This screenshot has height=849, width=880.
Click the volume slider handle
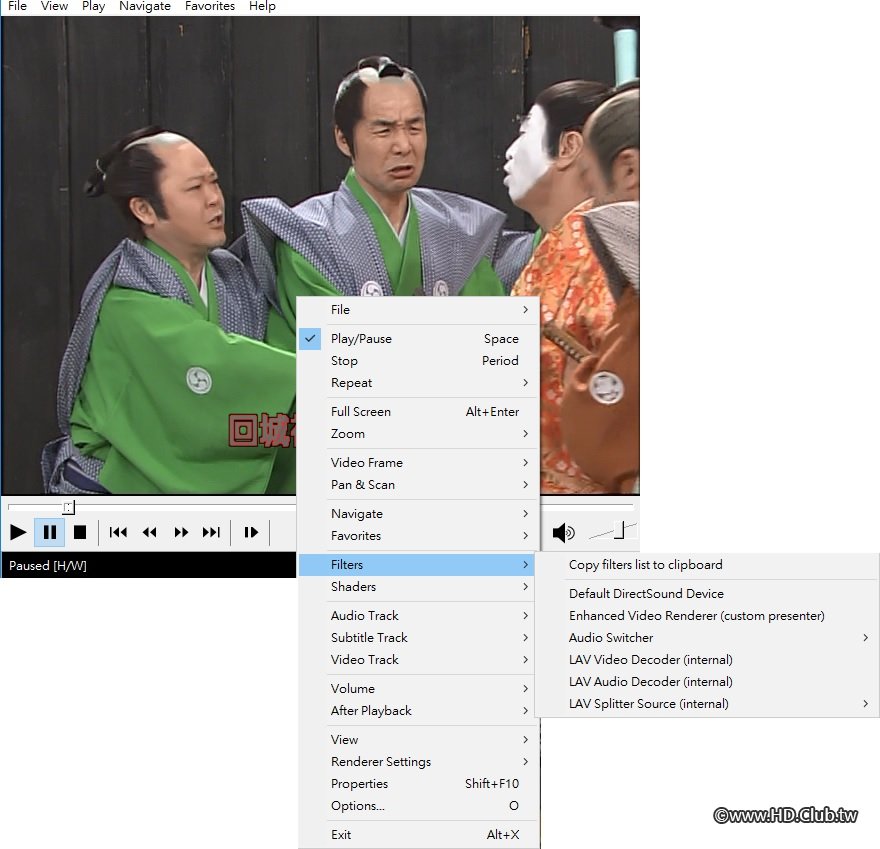[620, 530]
